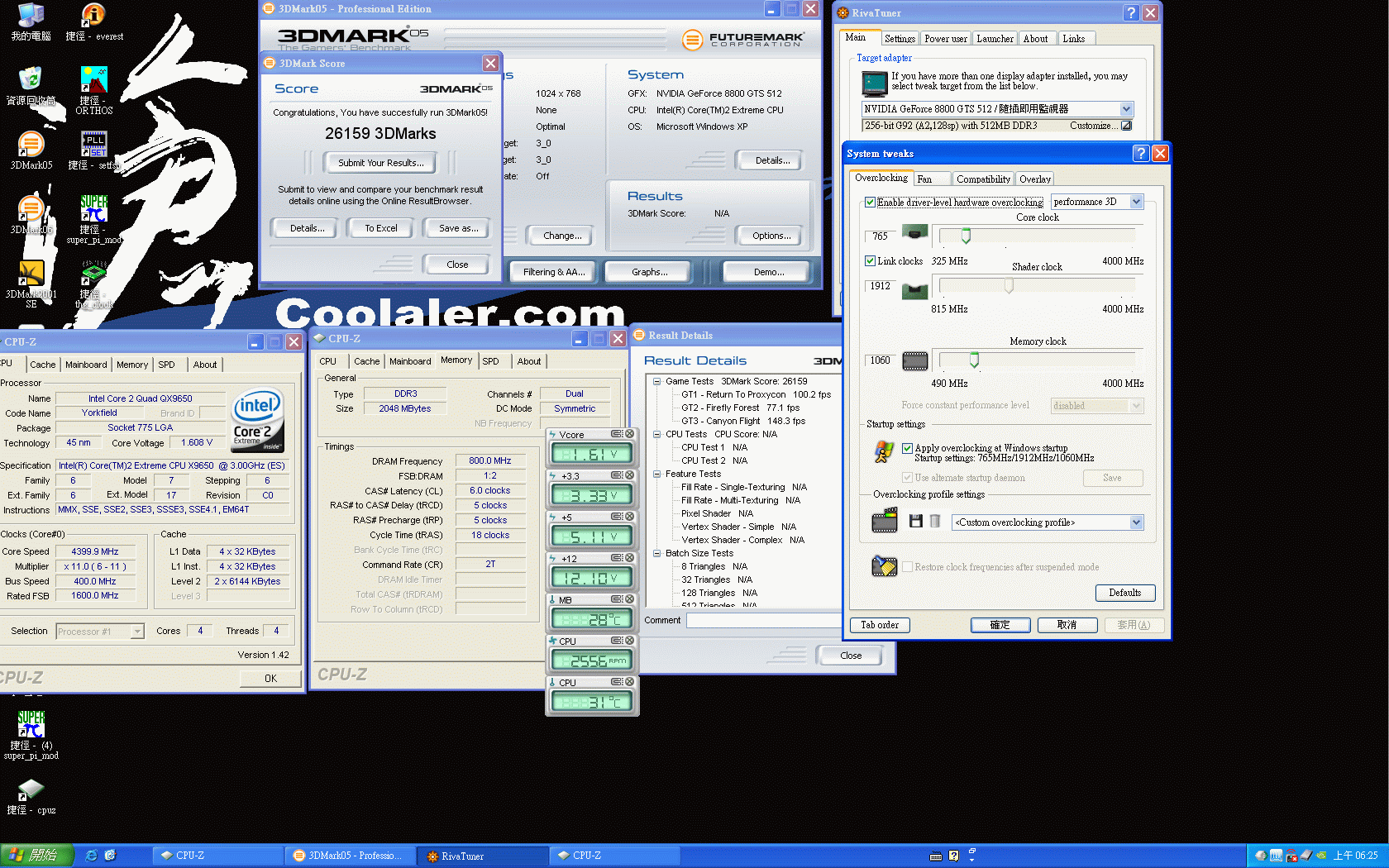Open Internet Explorer from the quick launch bar
Screen dimensions: 1389x868
91,856
